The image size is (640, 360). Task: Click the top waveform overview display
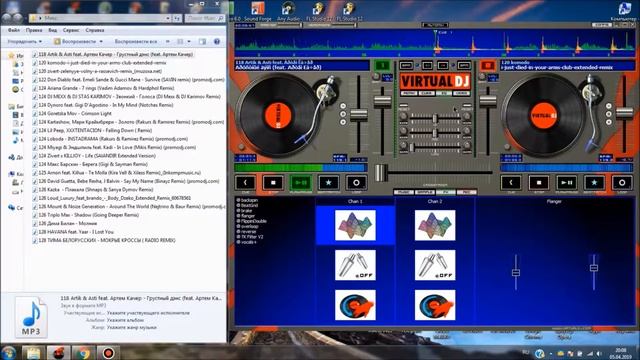(435, 43)
